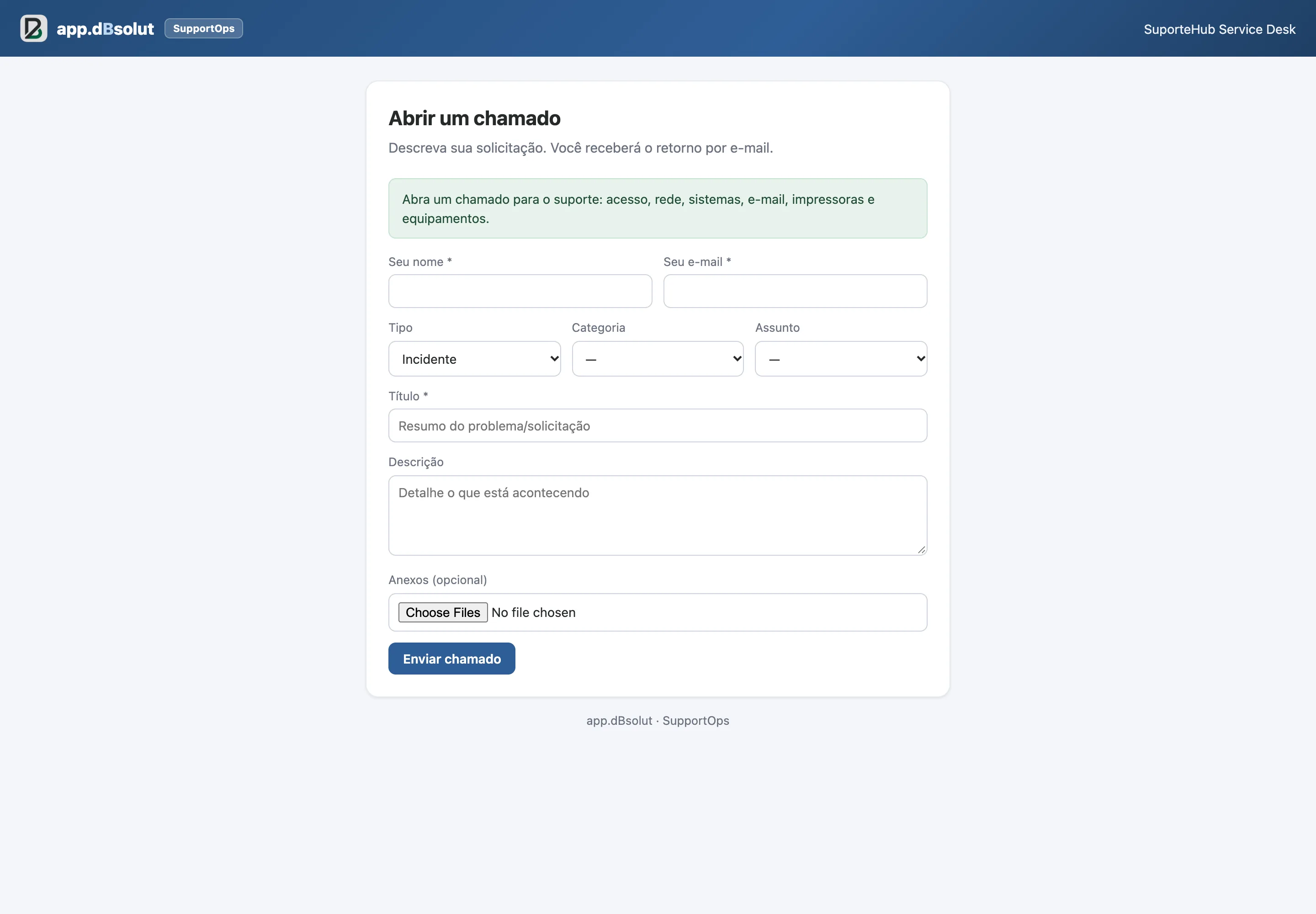Click the Abrir um chamado heading
Screen dimensions: 1316x914
474,118
